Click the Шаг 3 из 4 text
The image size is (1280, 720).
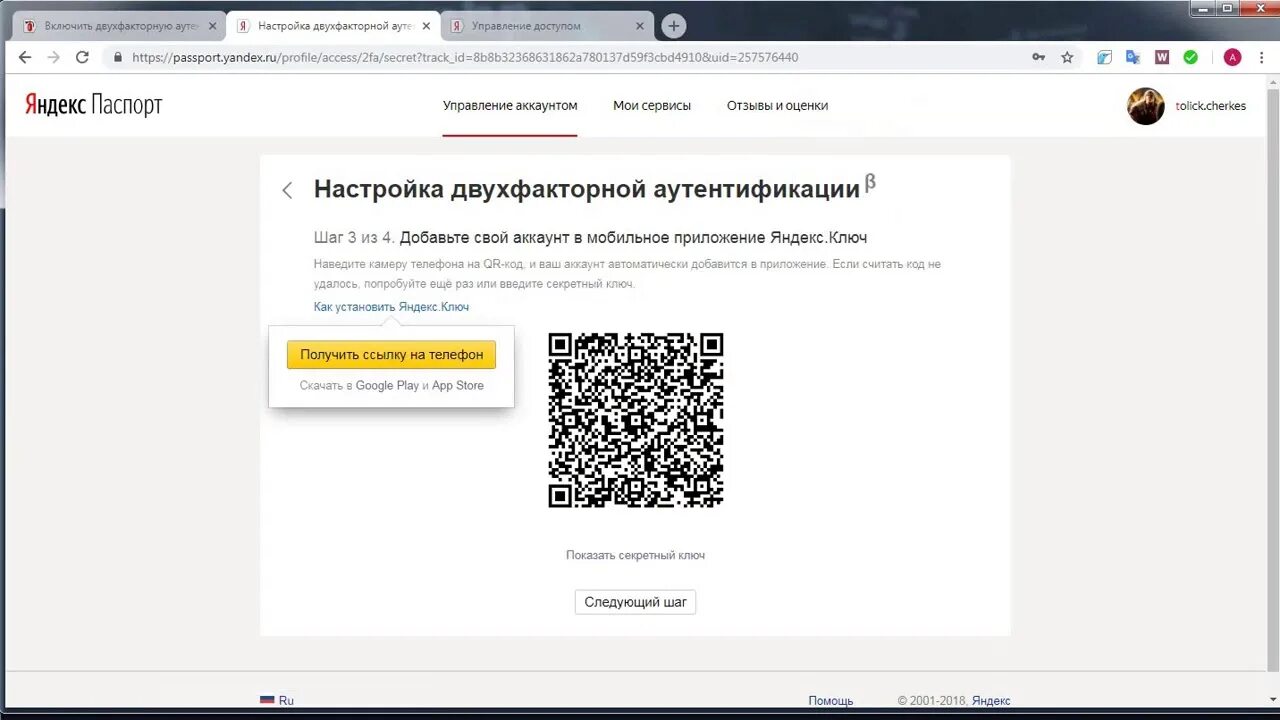tap(355, 238)
